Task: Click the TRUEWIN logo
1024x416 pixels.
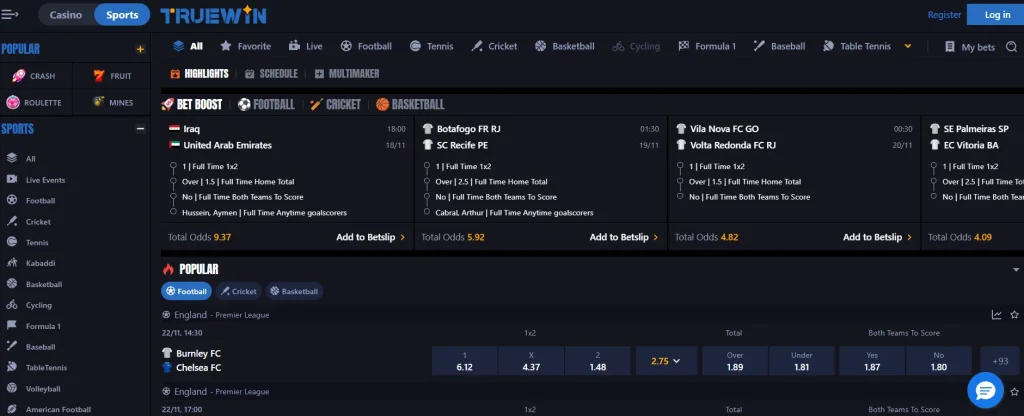Action: click(x=213, y=15)
